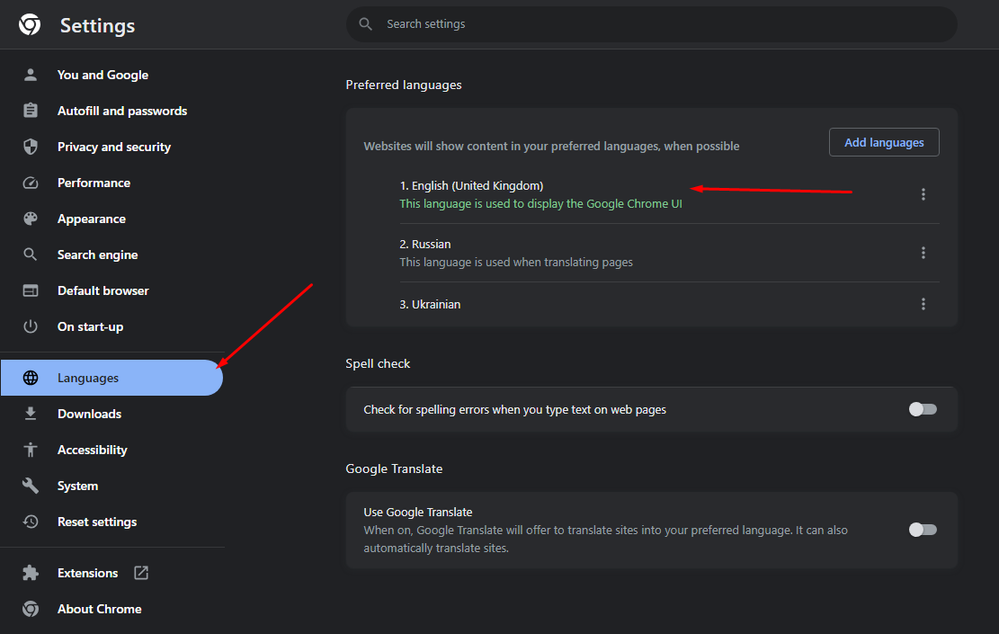Viewport: 999px width, 634px height.
Task: Click the Search engine magnifier icon
Action: tap(30, 255)
